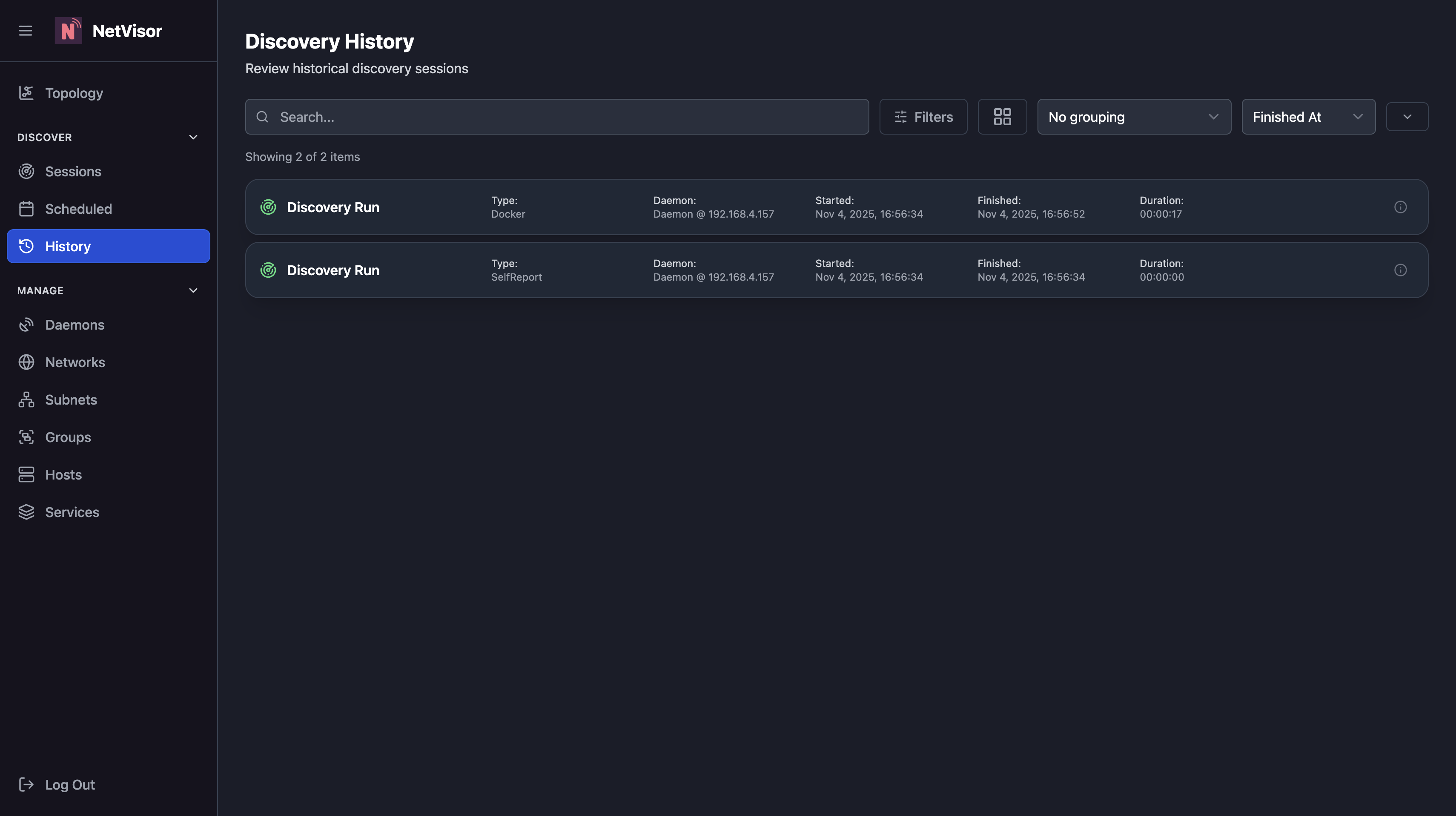1456x816 pixels.
Task: Navigate to Groups
Action: (x=109, y=437)
